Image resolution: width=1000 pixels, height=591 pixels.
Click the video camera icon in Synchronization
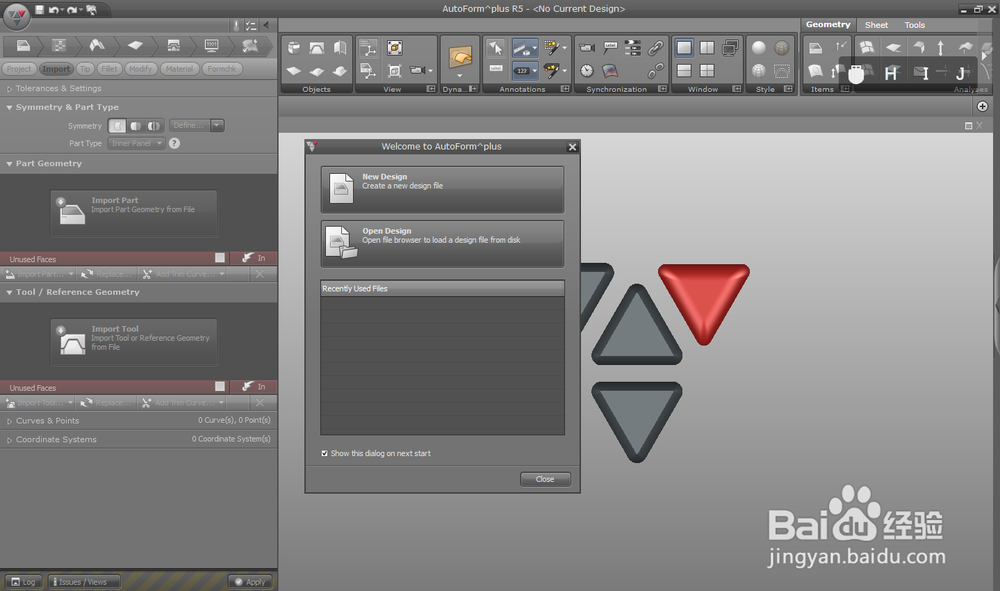[586, 48]
